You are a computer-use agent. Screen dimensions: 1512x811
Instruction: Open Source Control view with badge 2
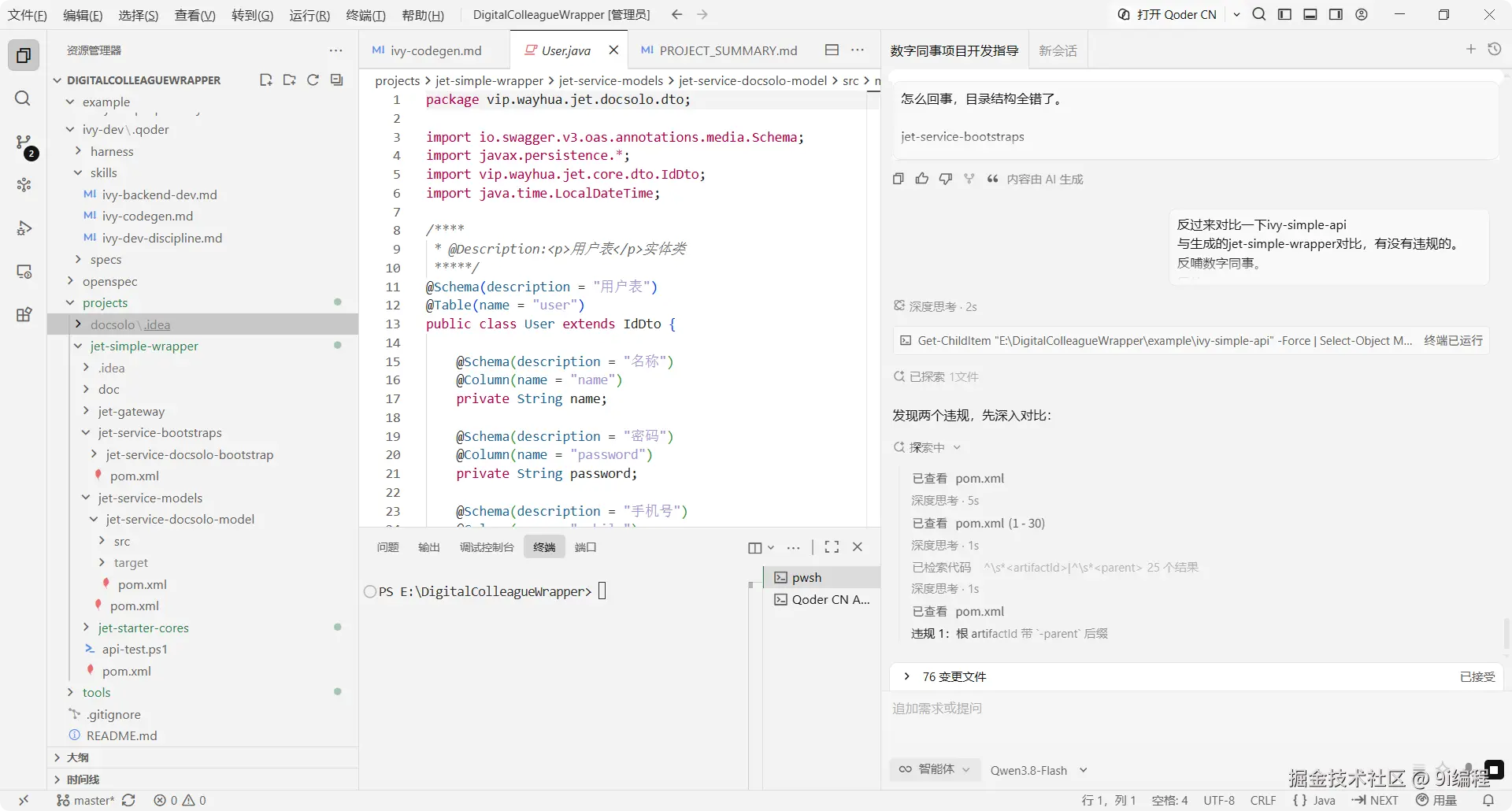(x=24, y=143)
